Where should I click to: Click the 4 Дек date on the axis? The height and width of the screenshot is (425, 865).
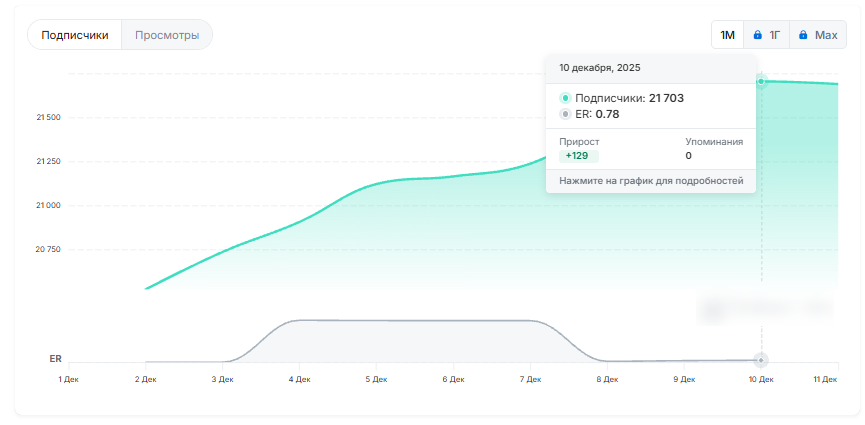299,380
